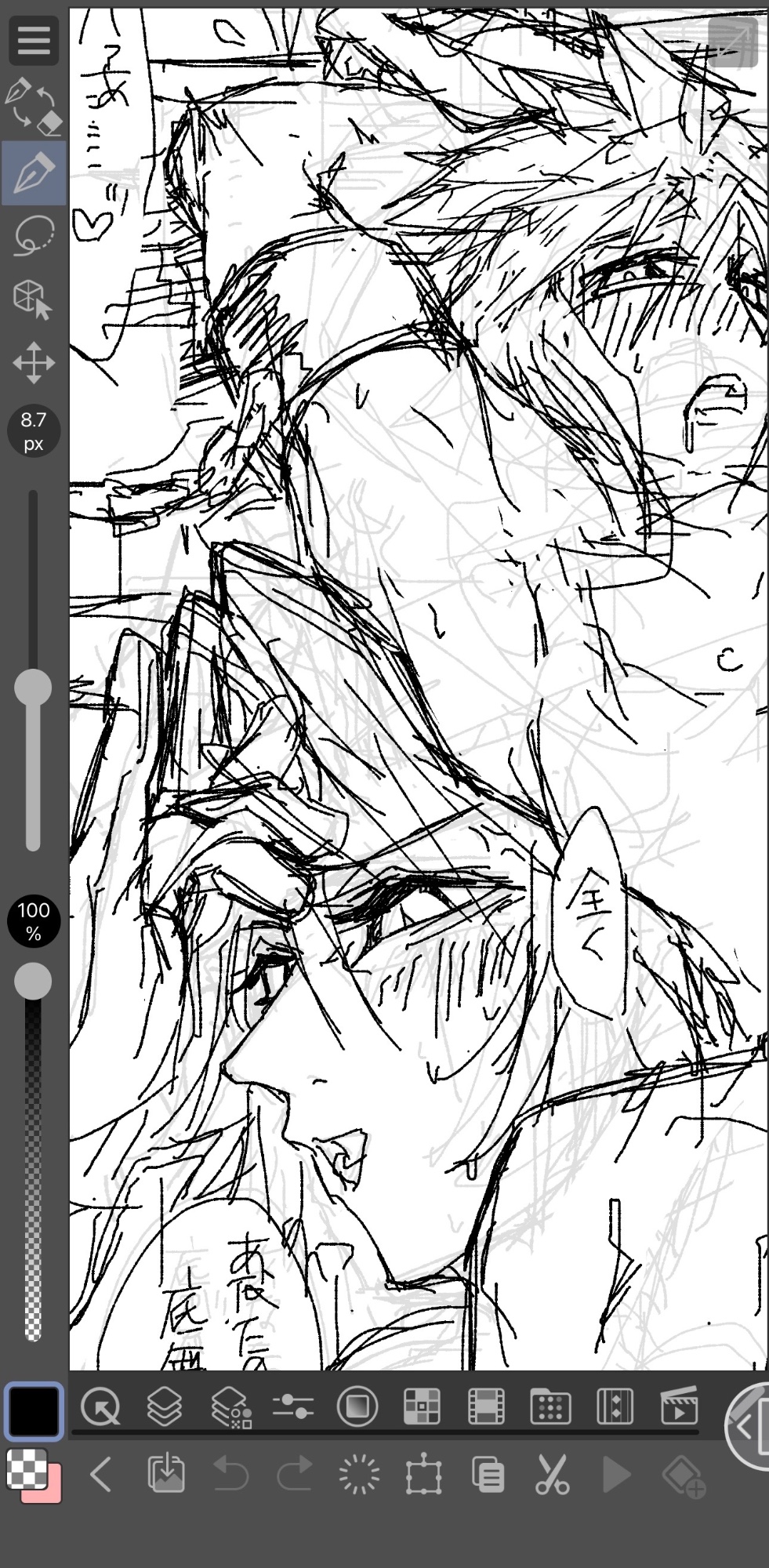Click the Cut scissors icon
Viewport: 769px width, 1568px height.
(552, 1475)
